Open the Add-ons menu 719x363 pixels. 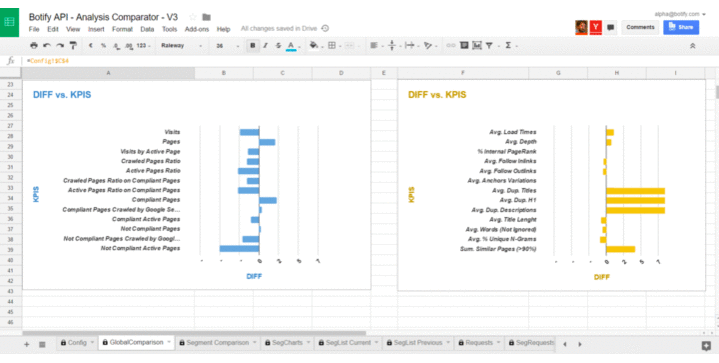[197, 29]
